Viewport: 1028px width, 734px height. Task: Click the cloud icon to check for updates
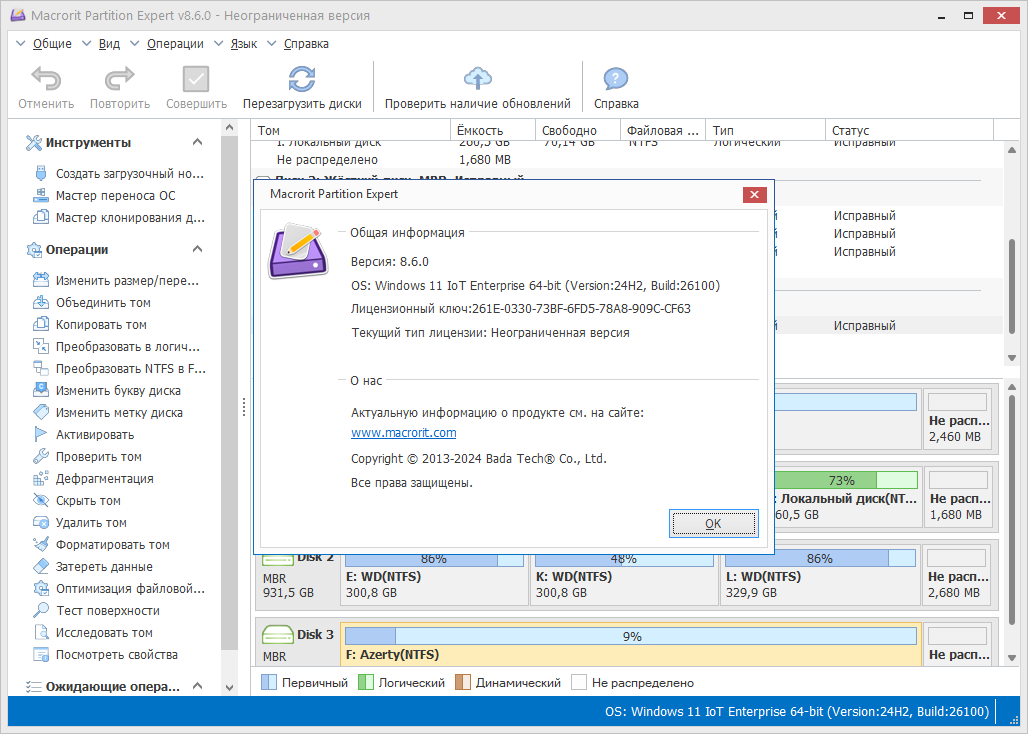pos(478,79)
